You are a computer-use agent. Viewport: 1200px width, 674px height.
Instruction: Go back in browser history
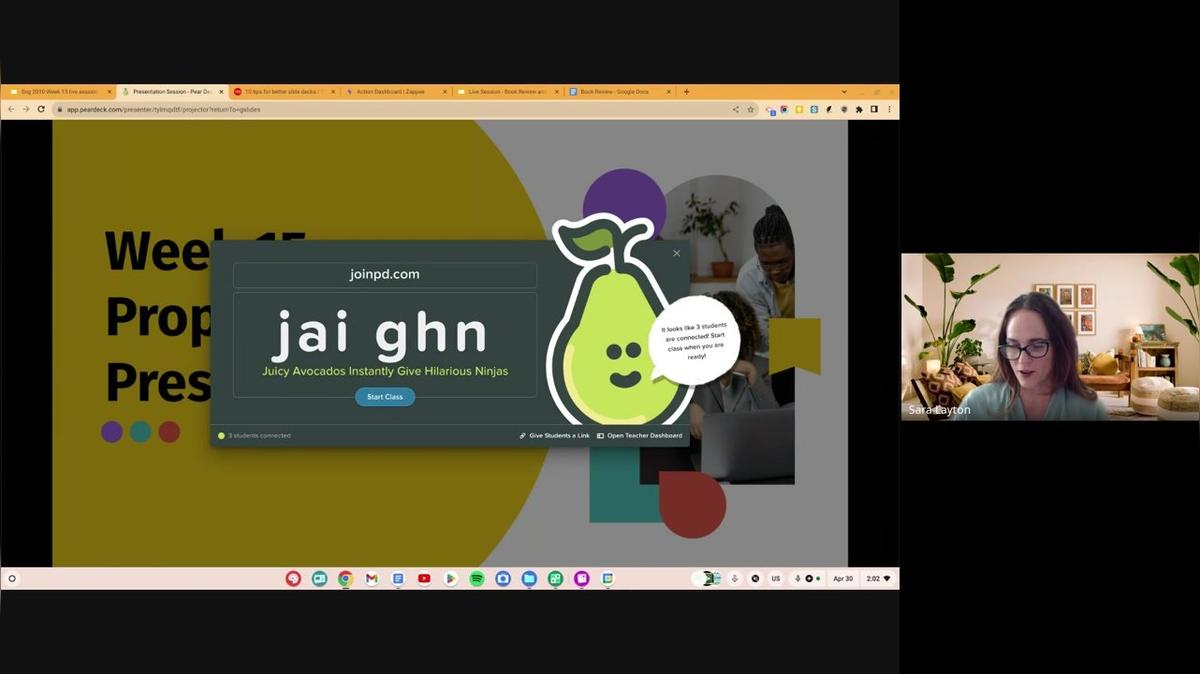pos(11,109)
